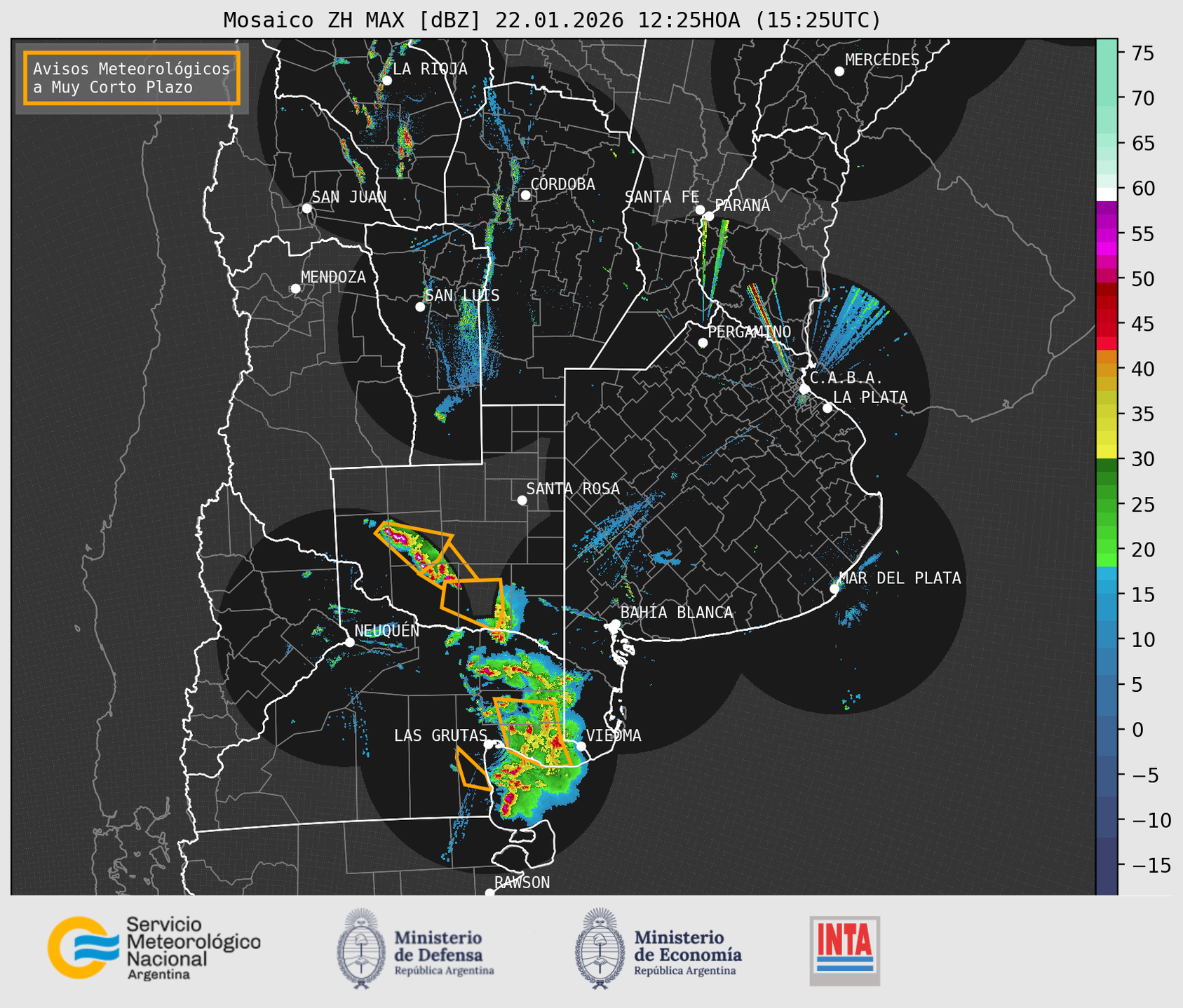Click the INTA logo
Image resolution: width=1183 pixels, height=1008 pixels.
pos(844,951)
